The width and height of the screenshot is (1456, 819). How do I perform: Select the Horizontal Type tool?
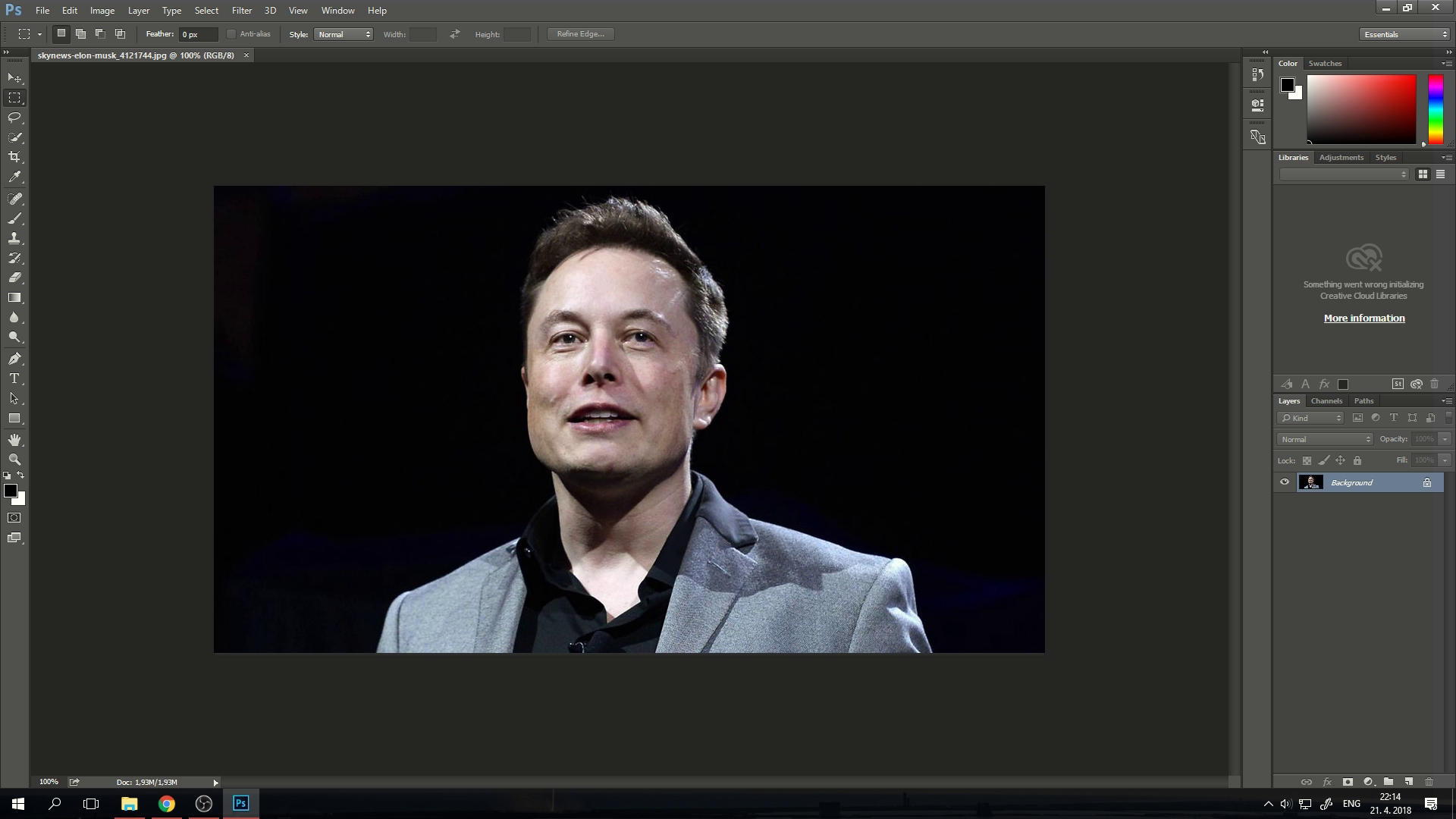tap(14, 378)
